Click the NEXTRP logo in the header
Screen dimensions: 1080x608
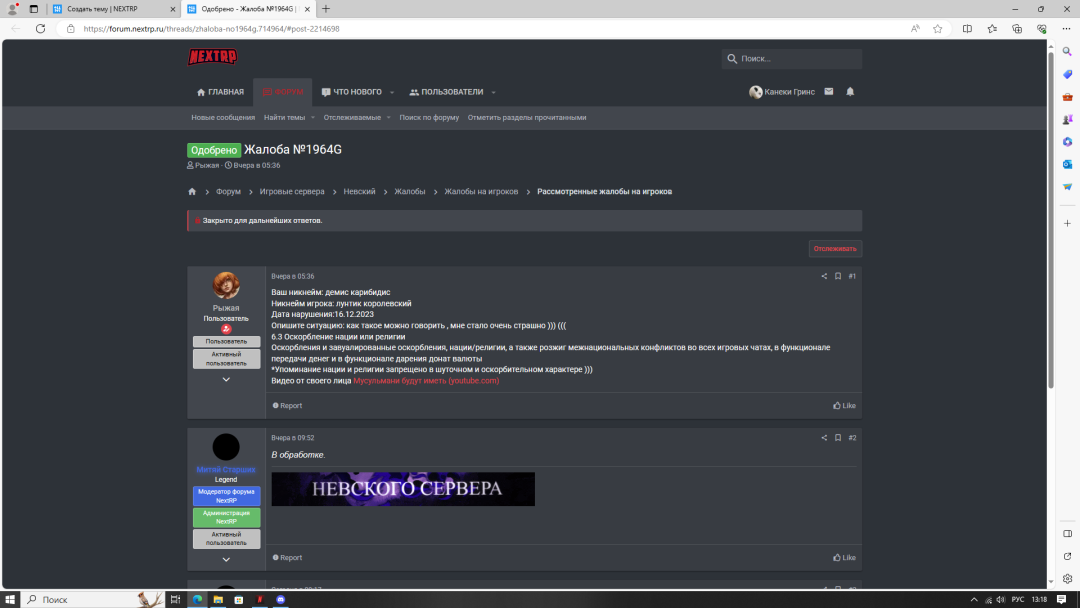tap(212, 57)
